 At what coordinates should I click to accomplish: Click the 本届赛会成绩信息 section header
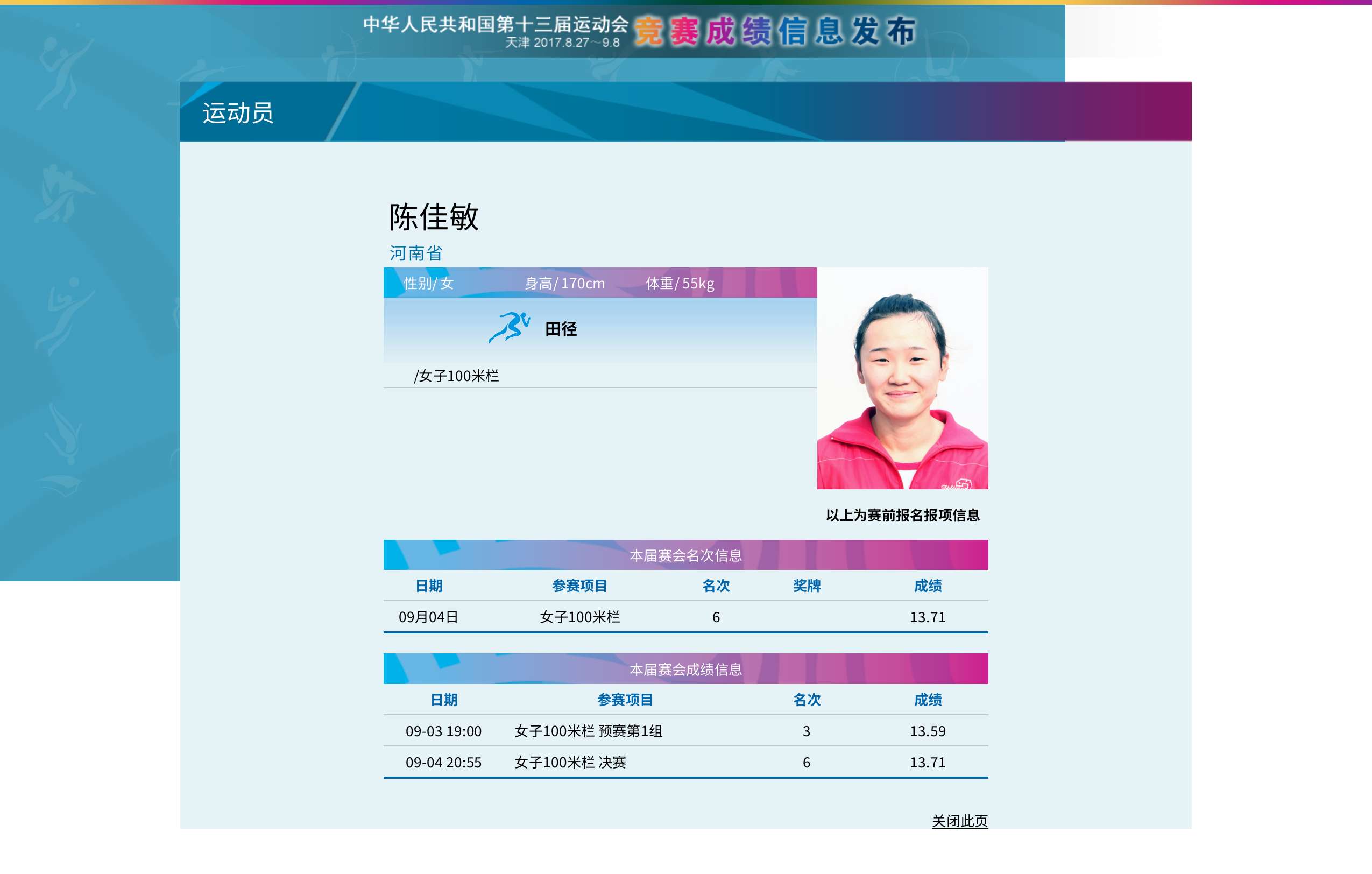685,669
